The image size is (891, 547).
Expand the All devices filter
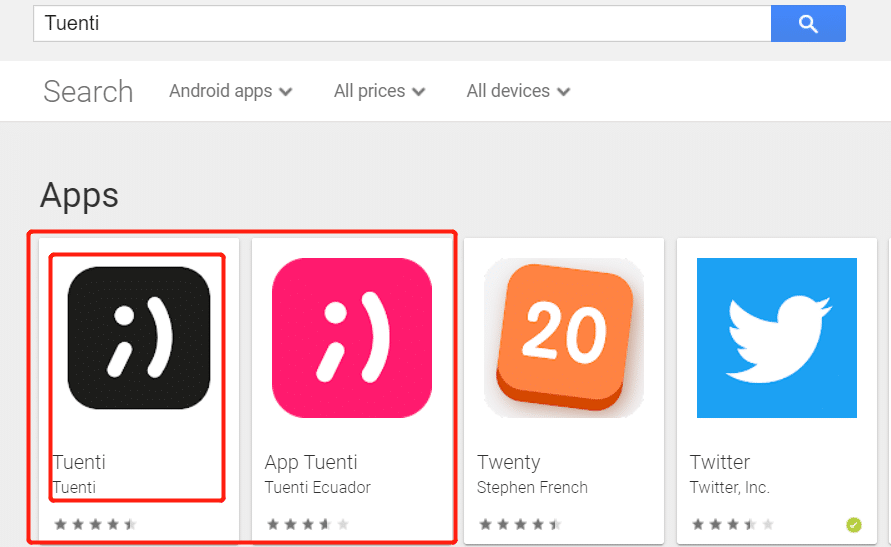pos(518,91)
